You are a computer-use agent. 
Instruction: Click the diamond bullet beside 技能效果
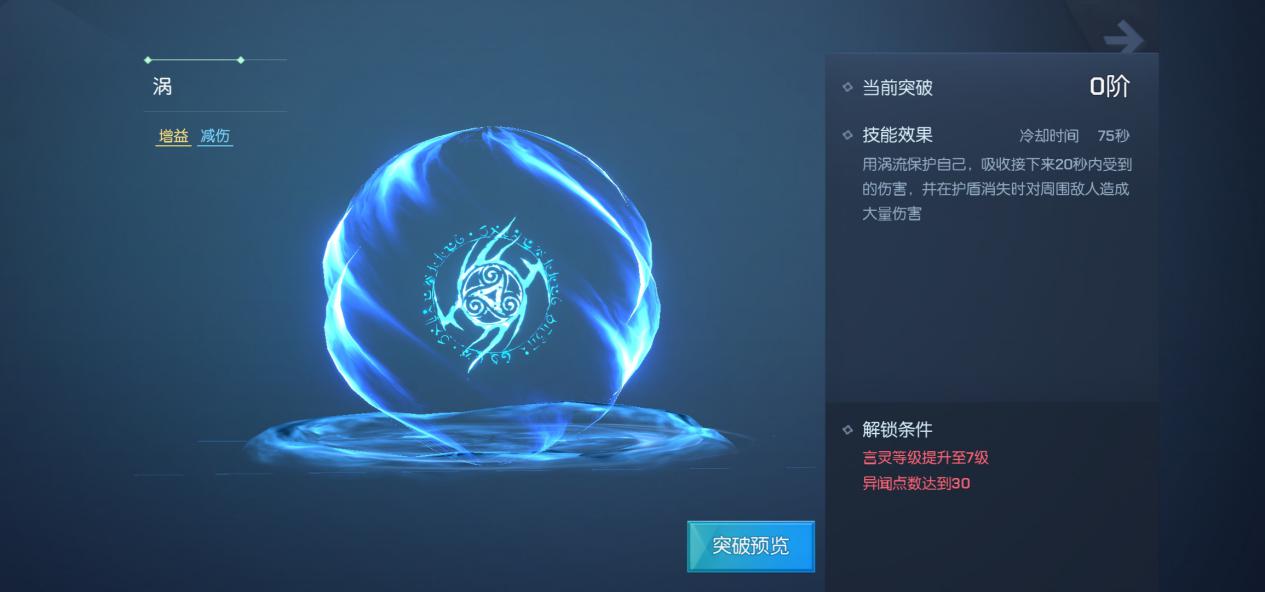coord(848,135)
